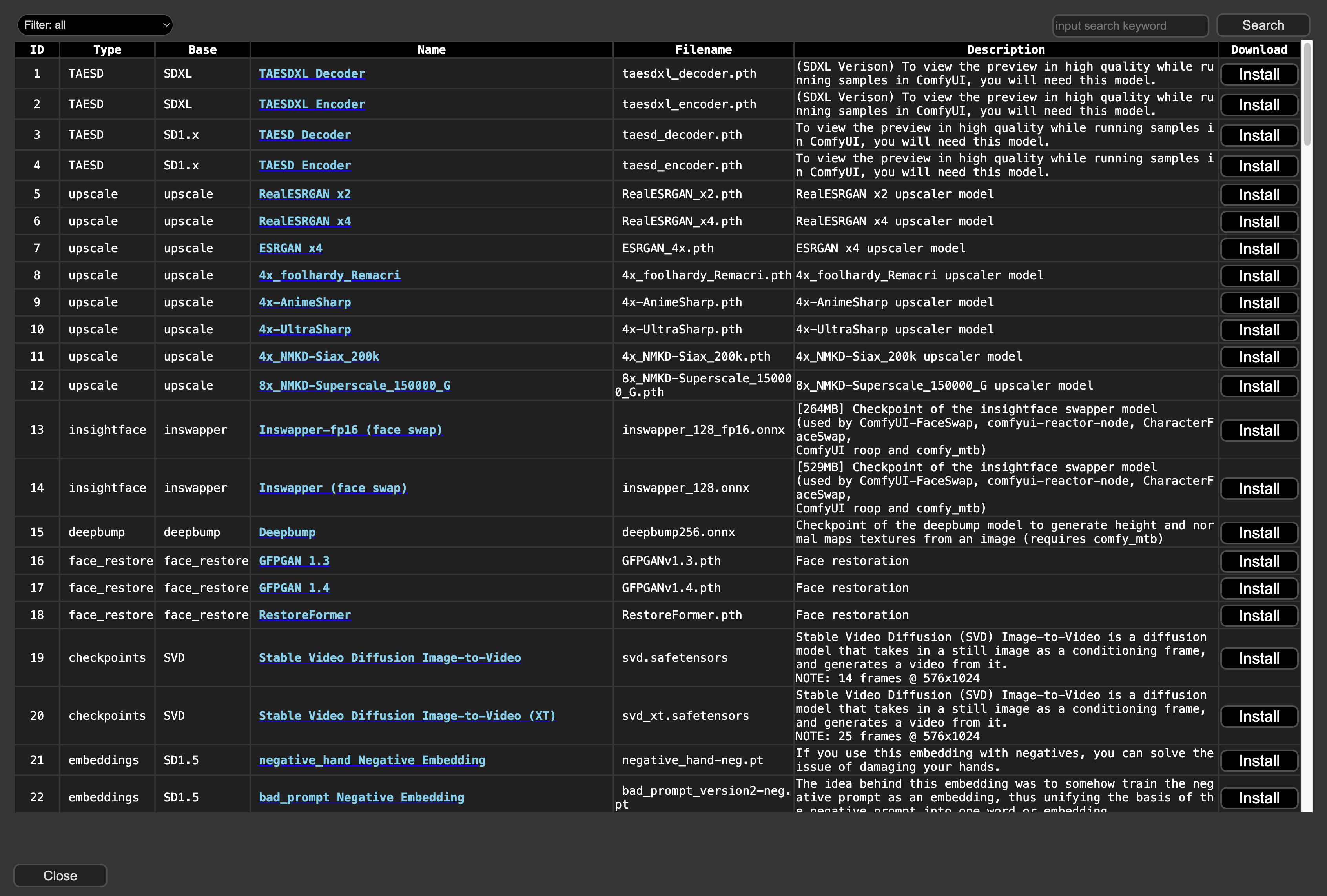Image resolution: width=1327 pixels, height=896 pixels.
Task: Install RestoreFormer.pth model
Action: [1259, 616]
